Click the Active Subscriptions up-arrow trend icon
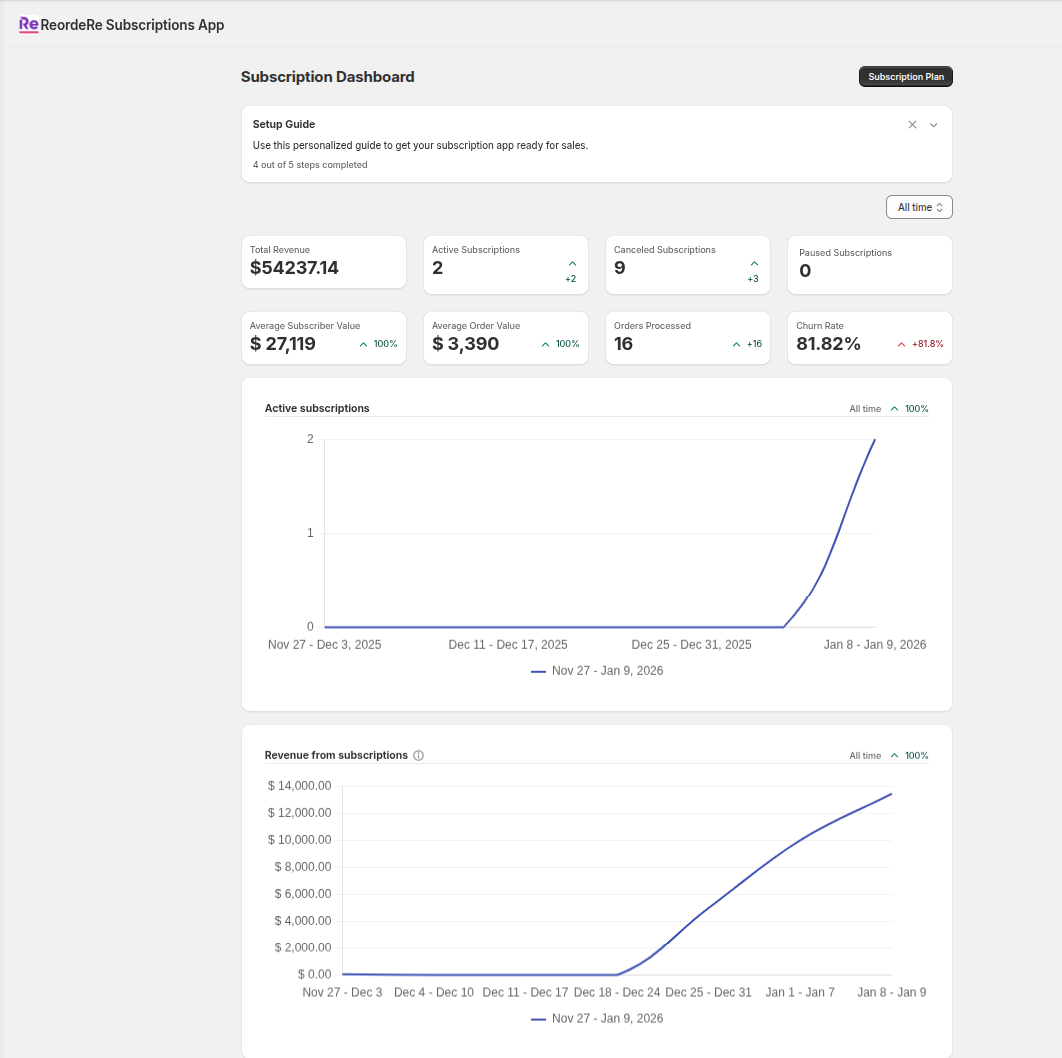Viewport: 1062px width, 1058px height. coord(572,264)
